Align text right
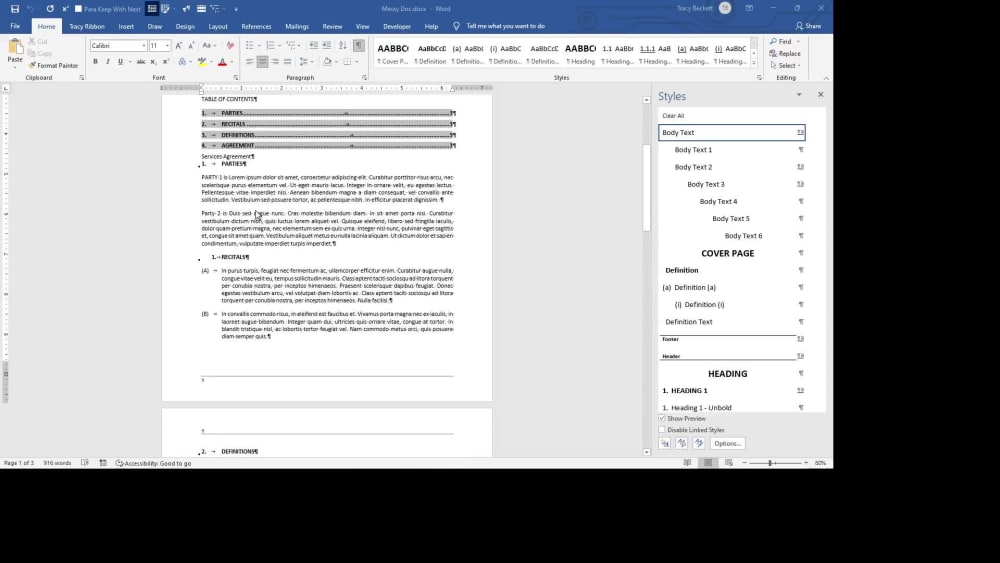Screen dimensions: 1000x563 (275, 62)
